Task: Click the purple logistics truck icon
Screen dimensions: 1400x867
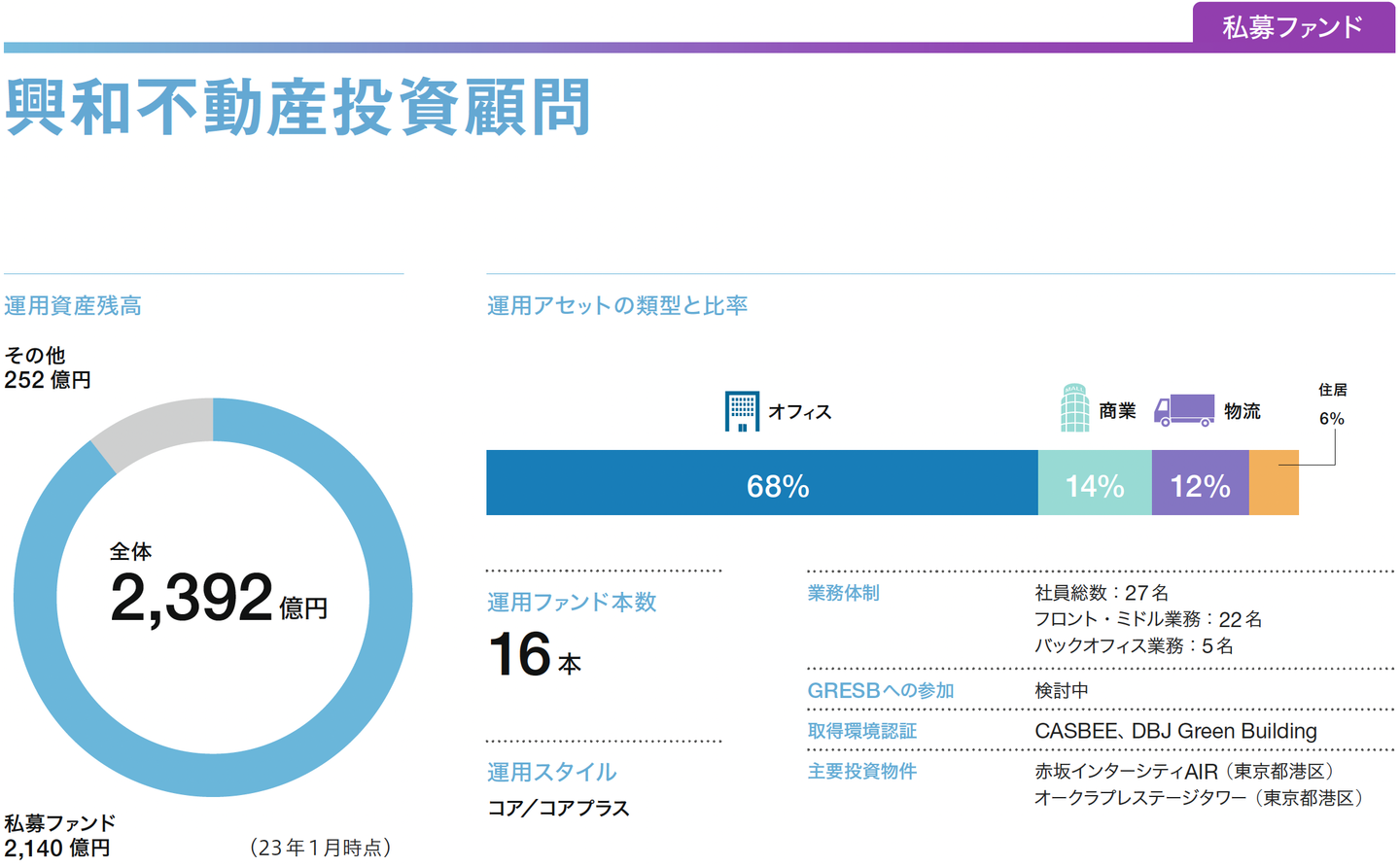Action: coord(1183,410)
